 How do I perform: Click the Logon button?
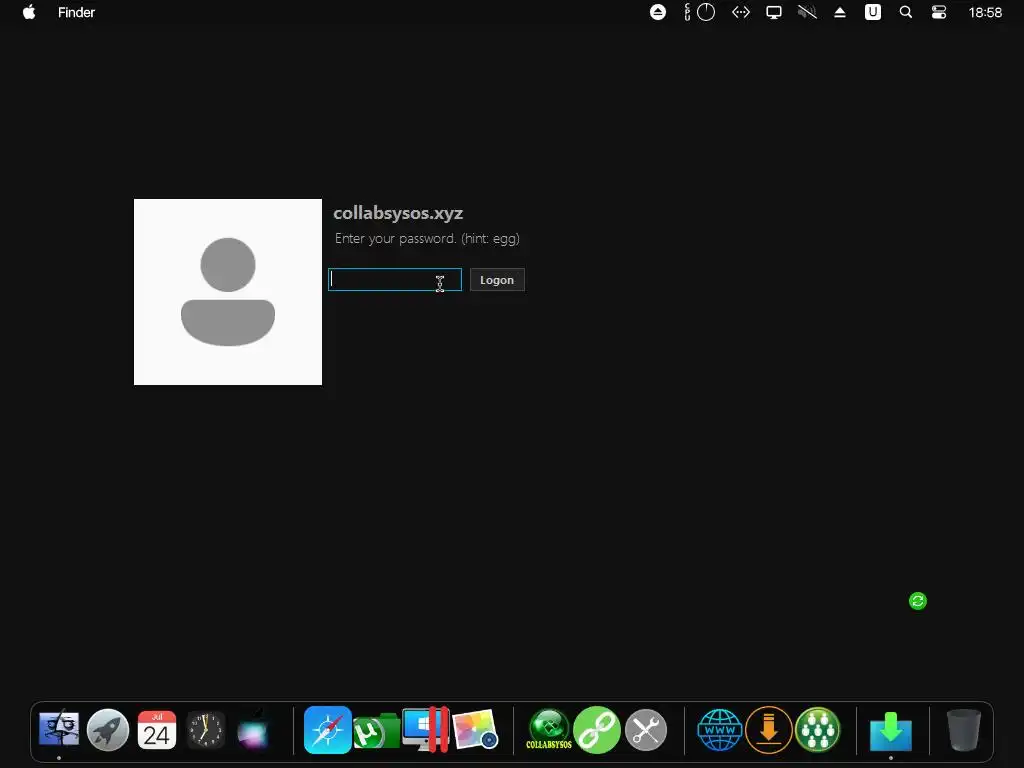point(497,280)
